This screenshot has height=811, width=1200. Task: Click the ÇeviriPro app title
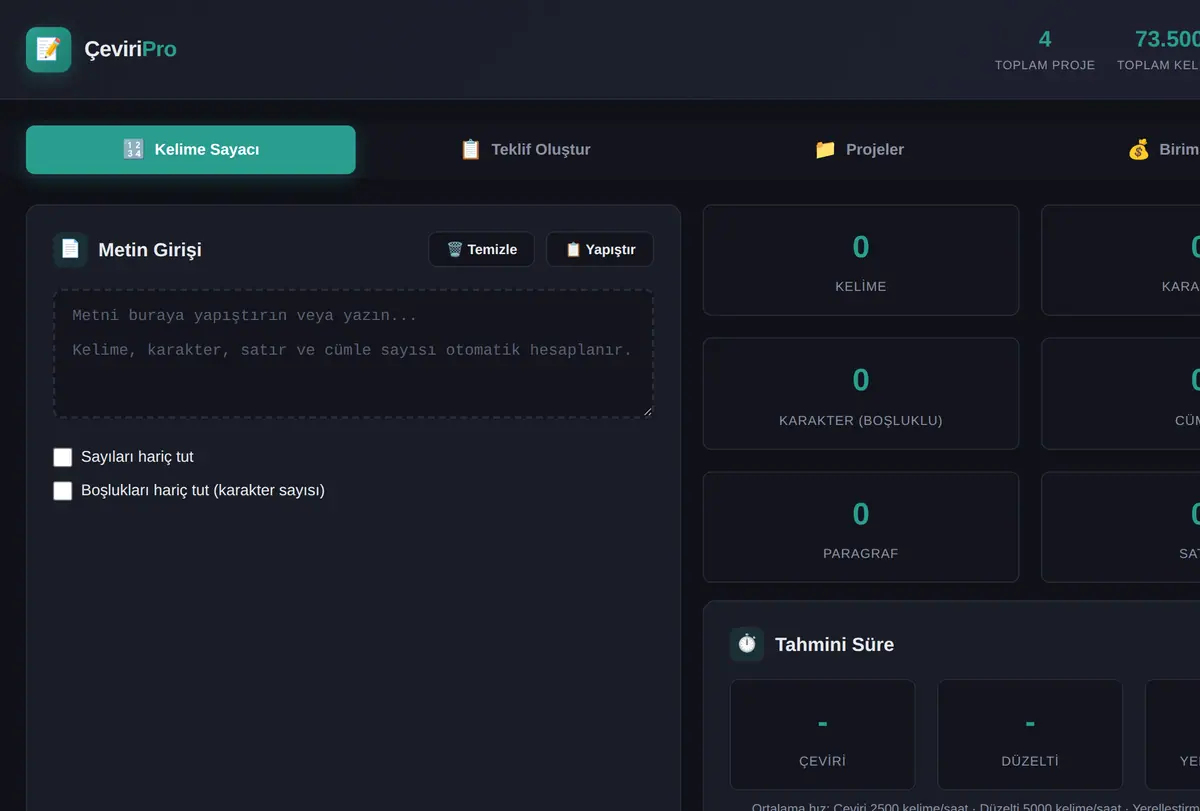(x=131, y=49)
